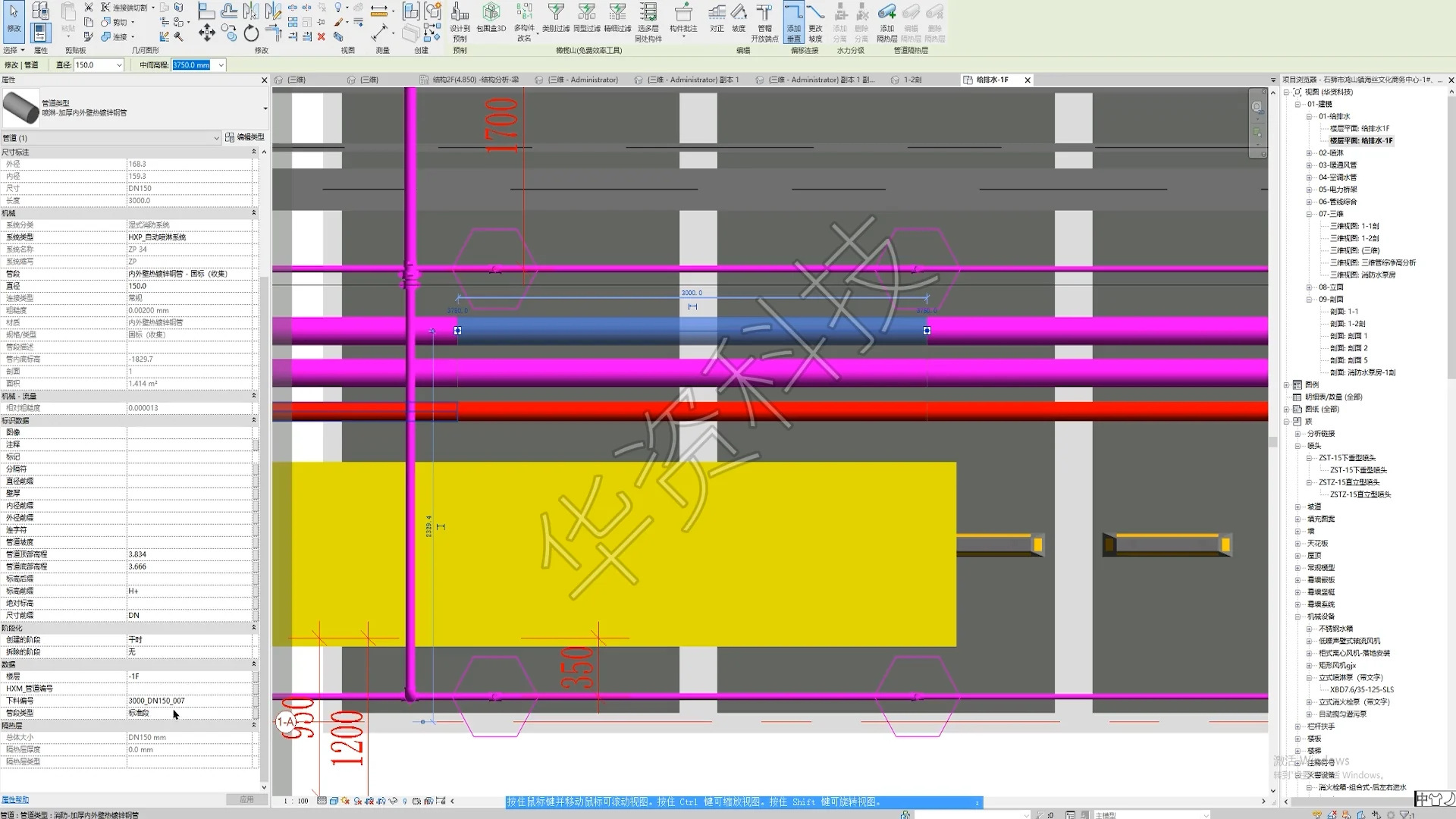
Task: Open the 选择 panel dropdown menu
Action: tap(14, 50)
